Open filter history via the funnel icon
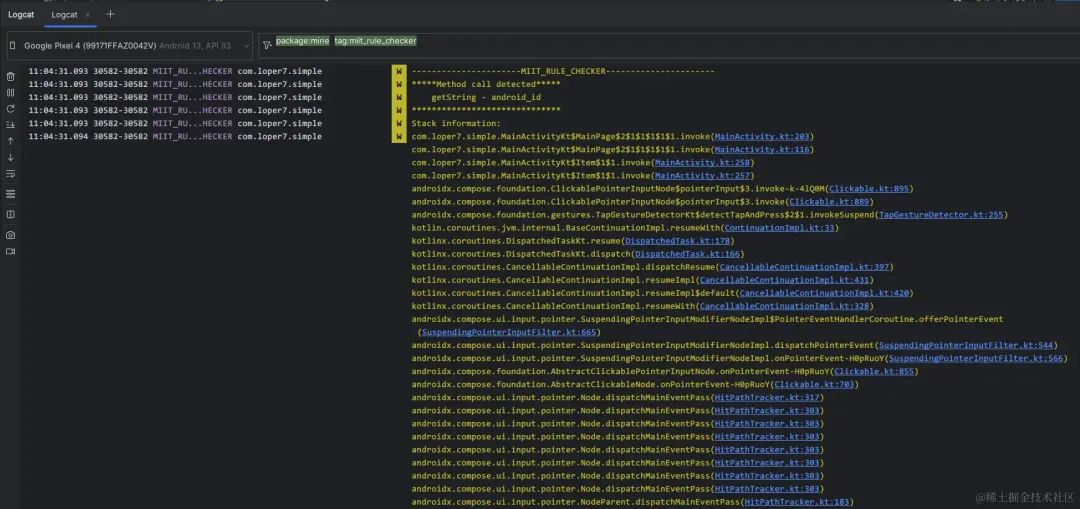1080x509 pixels. pyautogui.click(x=267, y=45)
